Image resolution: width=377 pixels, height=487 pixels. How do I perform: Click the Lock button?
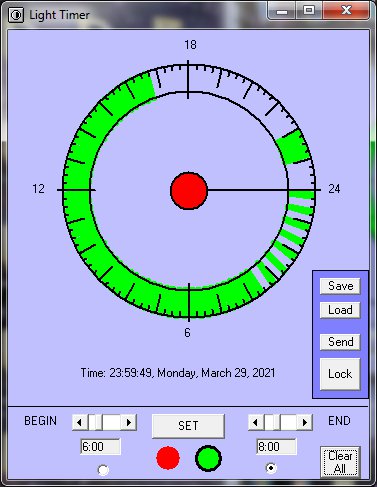(x=340, y=374)
